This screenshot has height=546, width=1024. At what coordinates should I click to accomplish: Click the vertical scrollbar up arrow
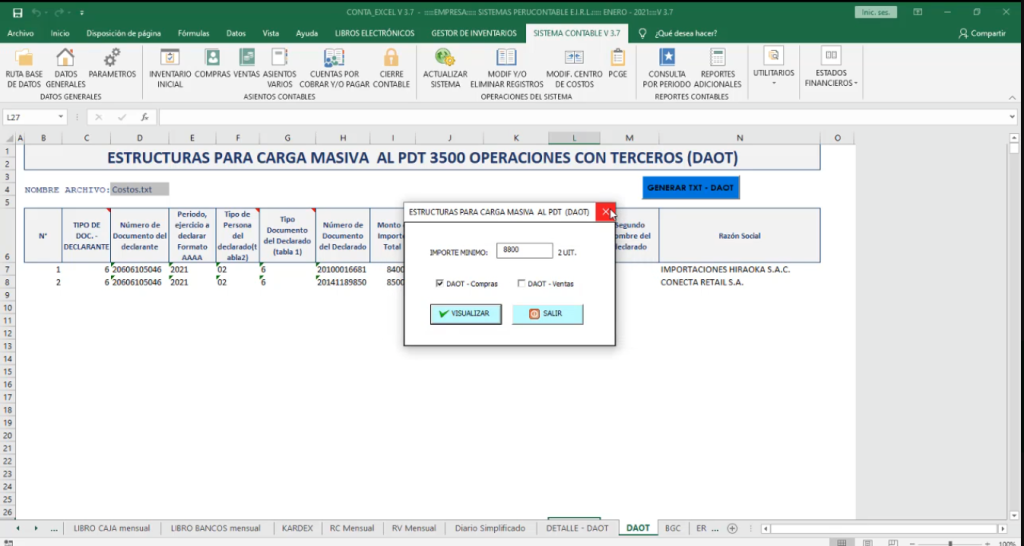click(1014, 138)
